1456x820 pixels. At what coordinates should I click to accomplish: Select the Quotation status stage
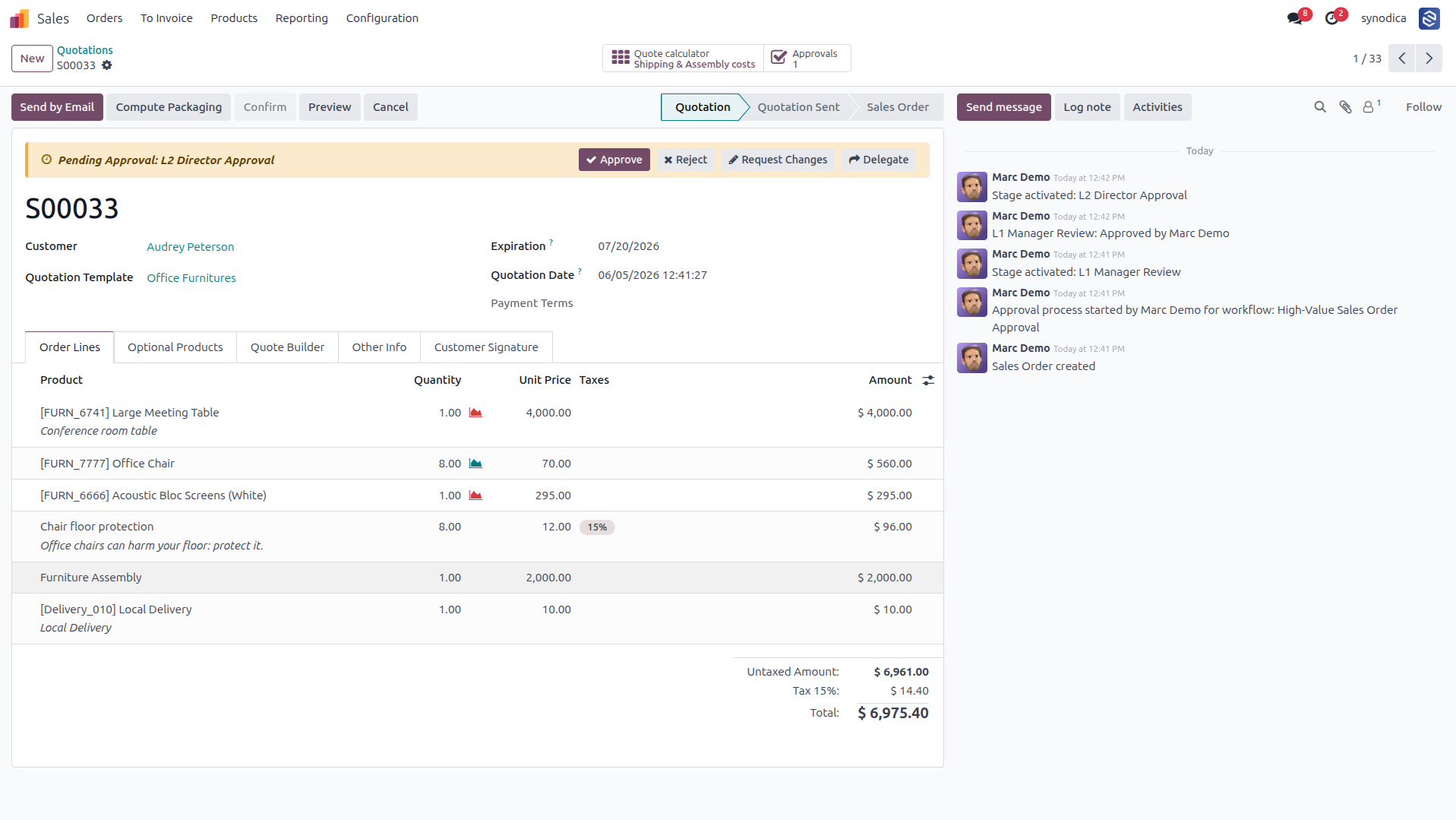pyautogui.click(x=703, y=107)
